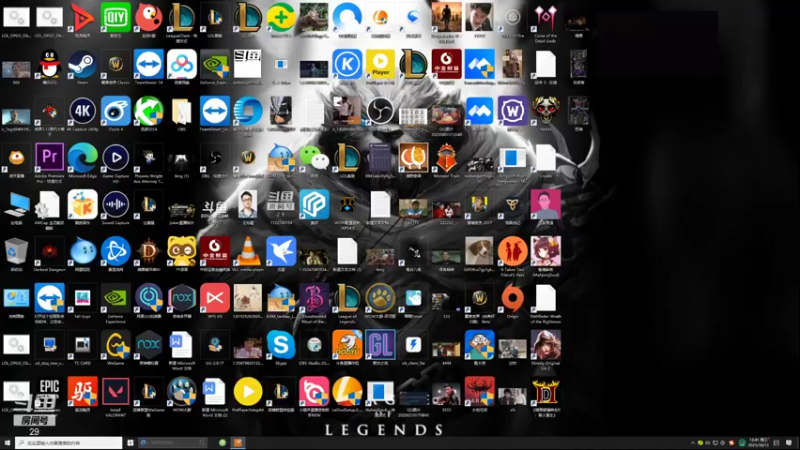Open the green iQIYI desktop shortcut
Image resolution: width=800 pixels, height=450 pixels.
coord(115,17)
